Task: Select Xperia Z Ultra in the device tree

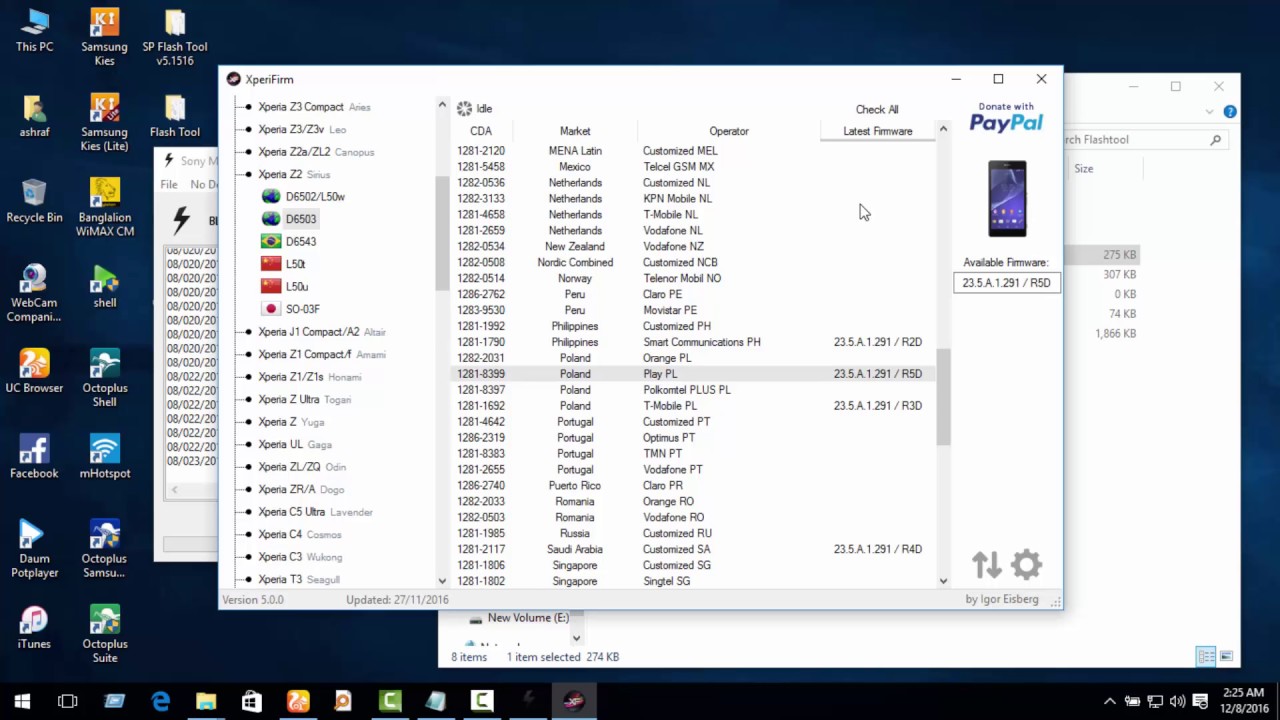Action: click(x=290, y=399)
